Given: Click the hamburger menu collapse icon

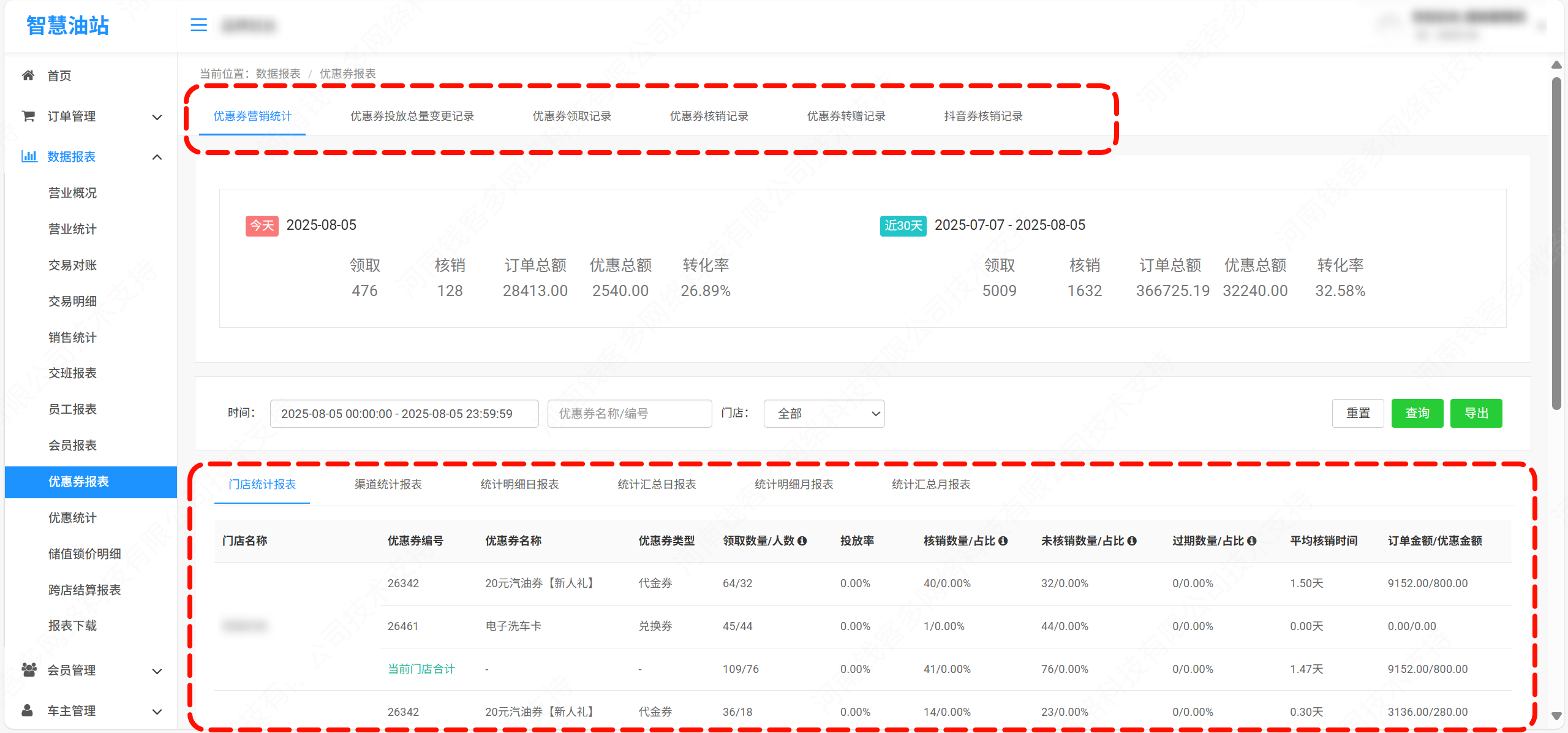Looking at the screenshot, I should pyautogui.click(x=198, y=25).
